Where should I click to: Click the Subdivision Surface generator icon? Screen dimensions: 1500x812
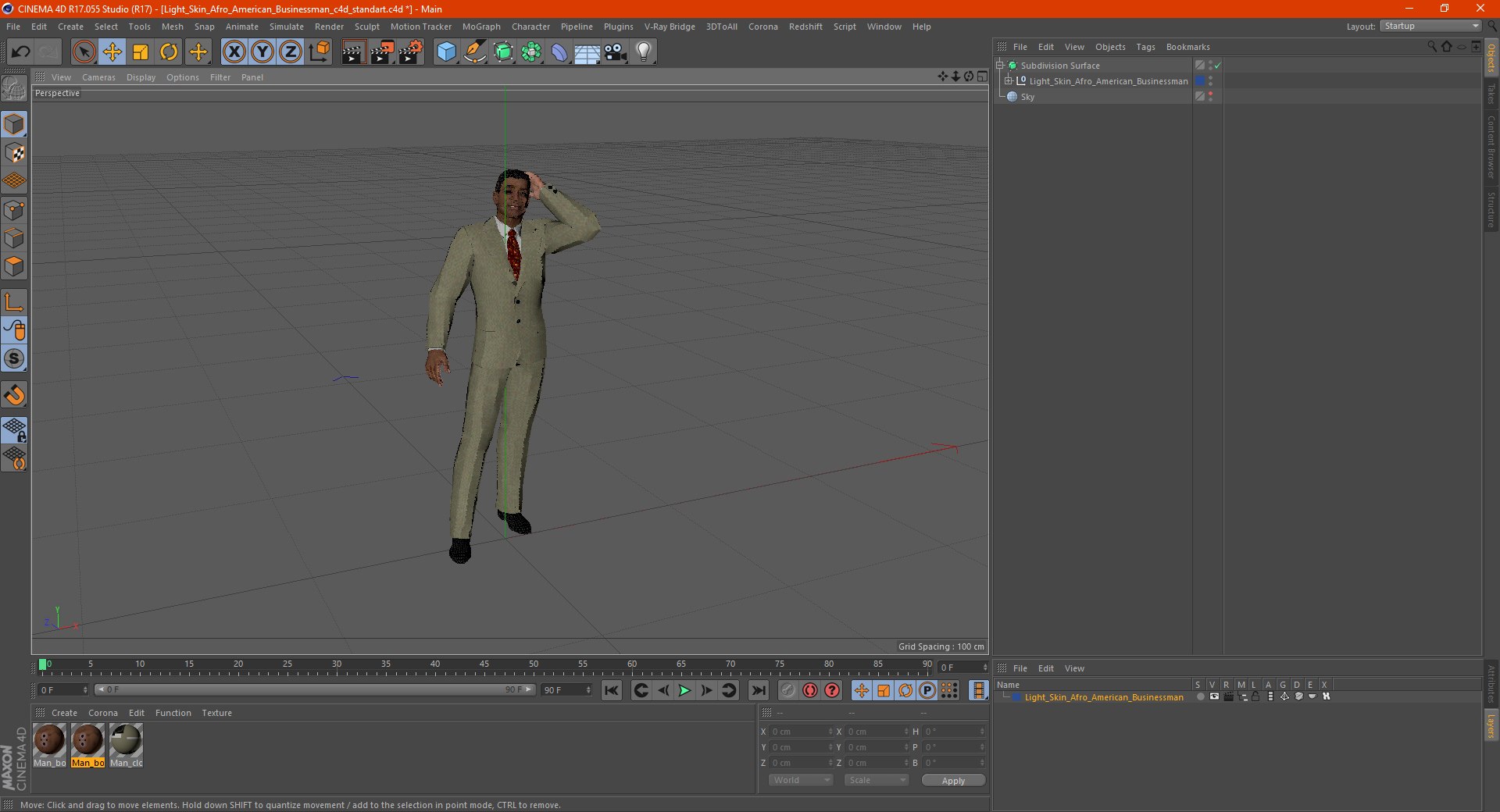(503, 52)
